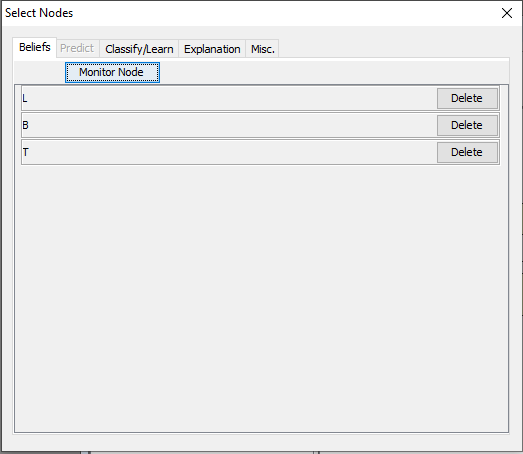Remove node B using its Delete button
The image size is (523, 454).
point(467,125)
